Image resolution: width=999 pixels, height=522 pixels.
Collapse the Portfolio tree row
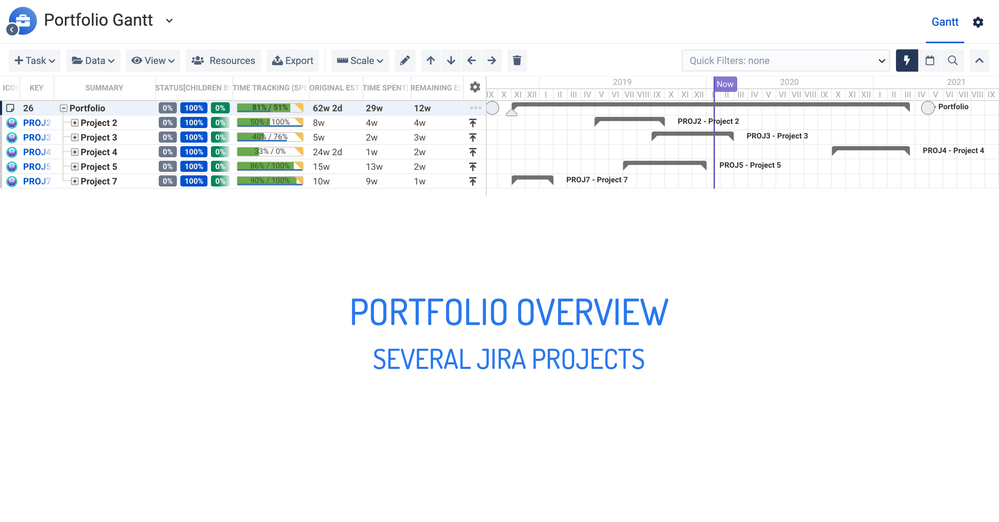pos(64,108)
